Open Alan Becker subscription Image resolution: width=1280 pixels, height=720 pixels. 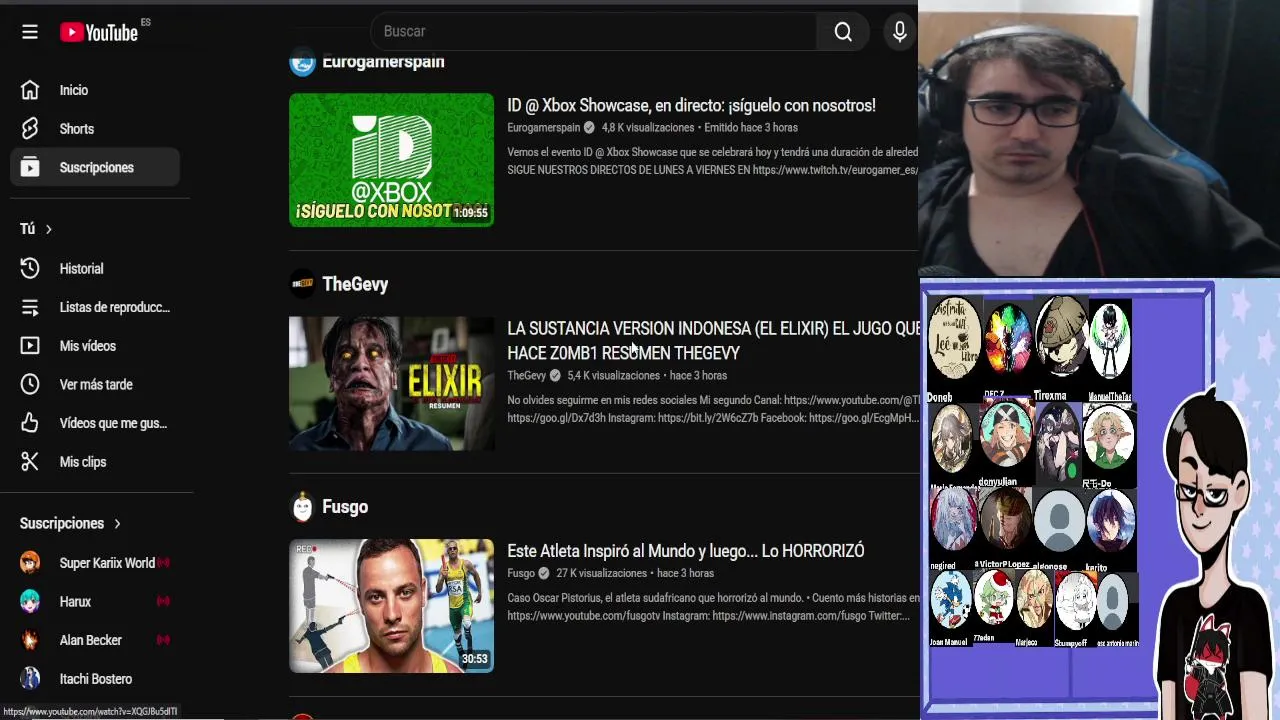[95, 640]
